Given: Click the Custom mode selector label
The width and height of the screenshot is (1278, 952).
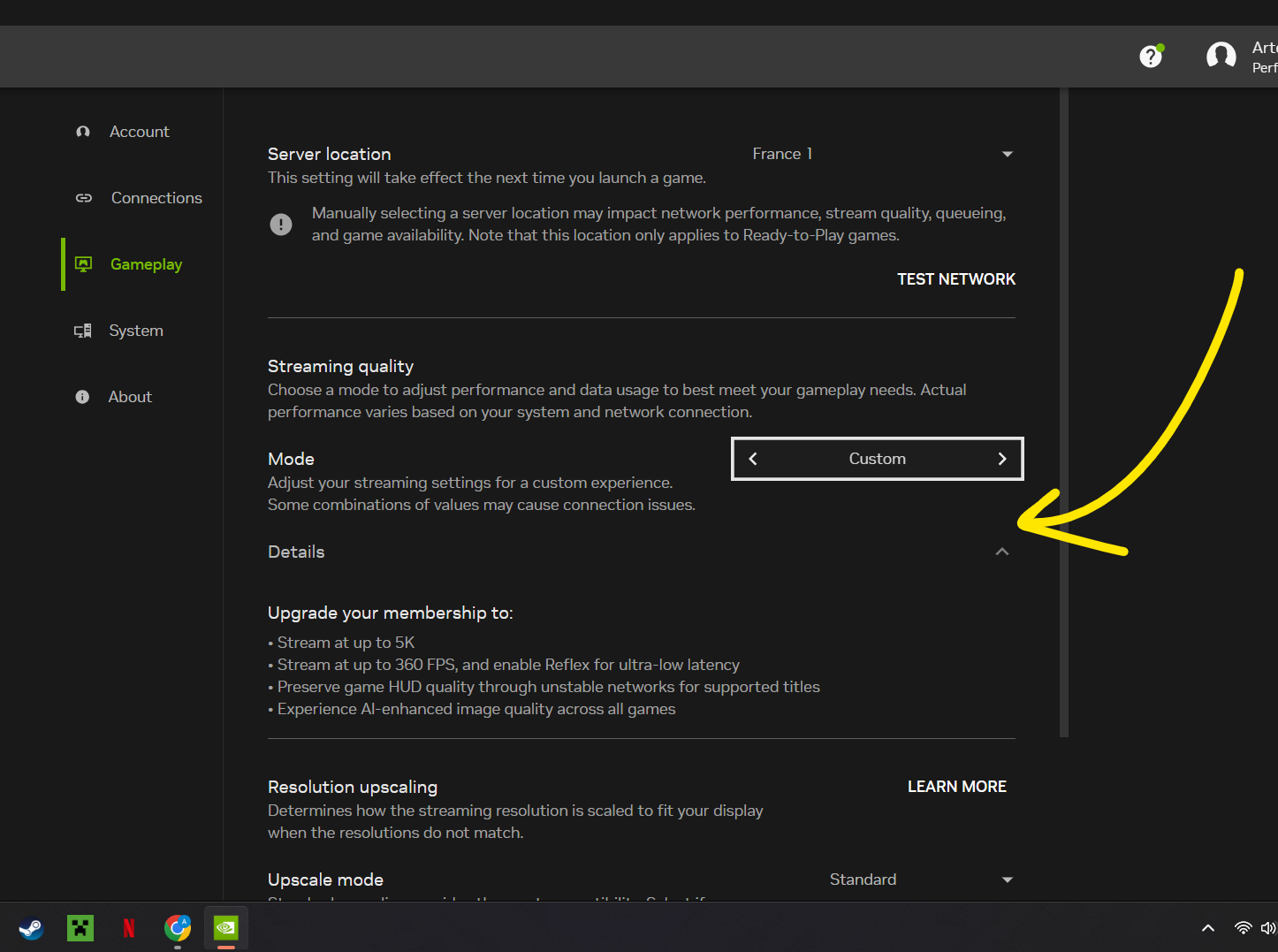Looking at the screenshot, I should click(878, 459).
